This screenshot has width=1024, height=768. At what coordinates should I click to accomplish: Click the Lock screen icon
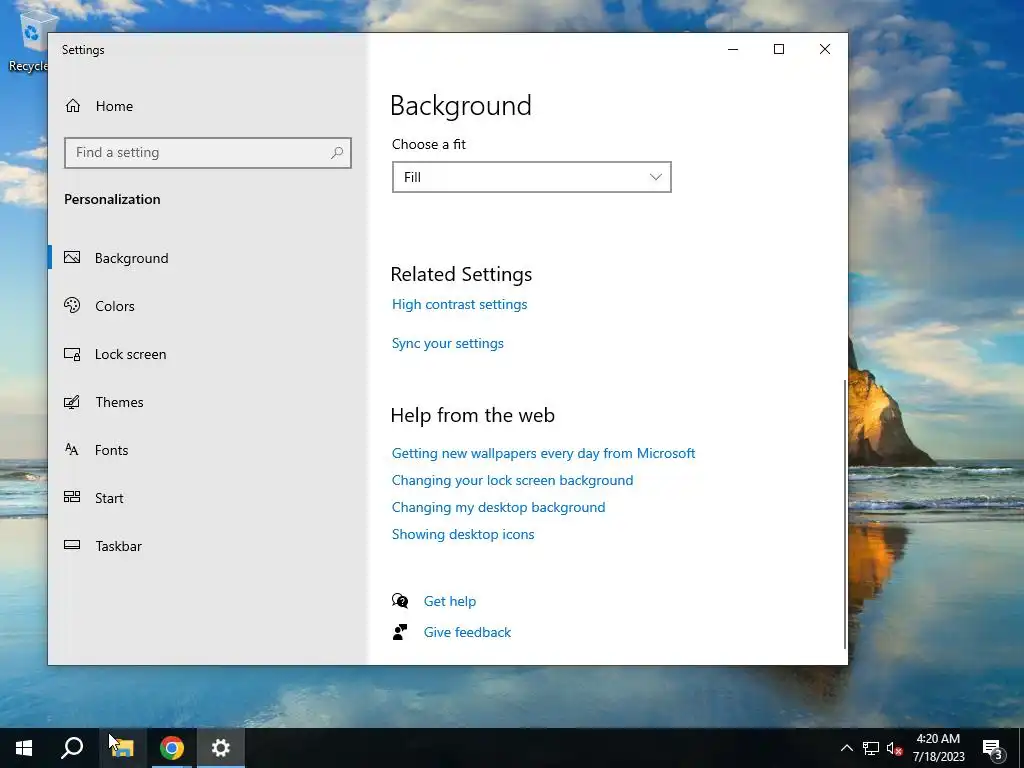click(x=72, y=354)
